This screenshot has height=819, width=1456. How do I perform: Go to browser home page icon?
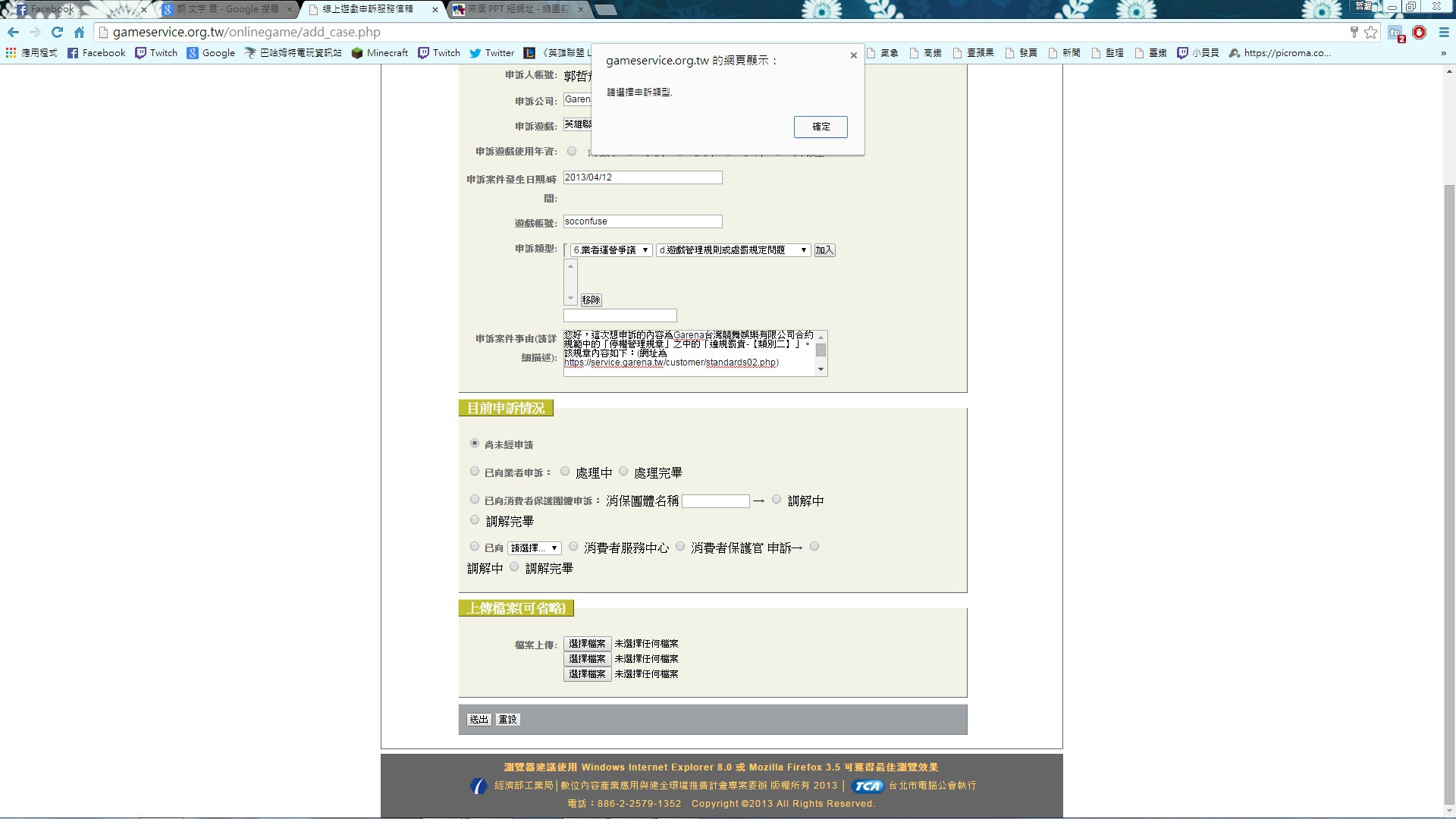click(79, 32)
